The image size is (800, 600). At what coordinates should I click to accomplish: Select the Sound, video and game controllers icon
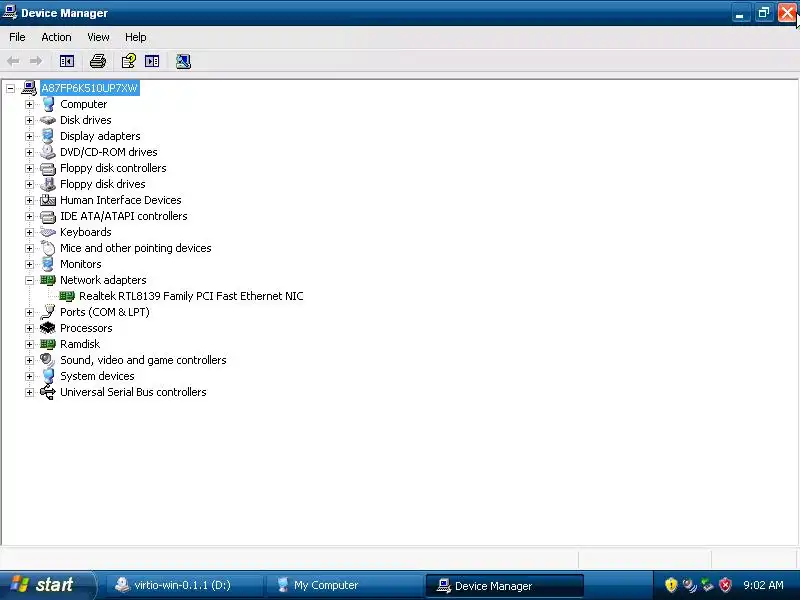coord(48,360)
